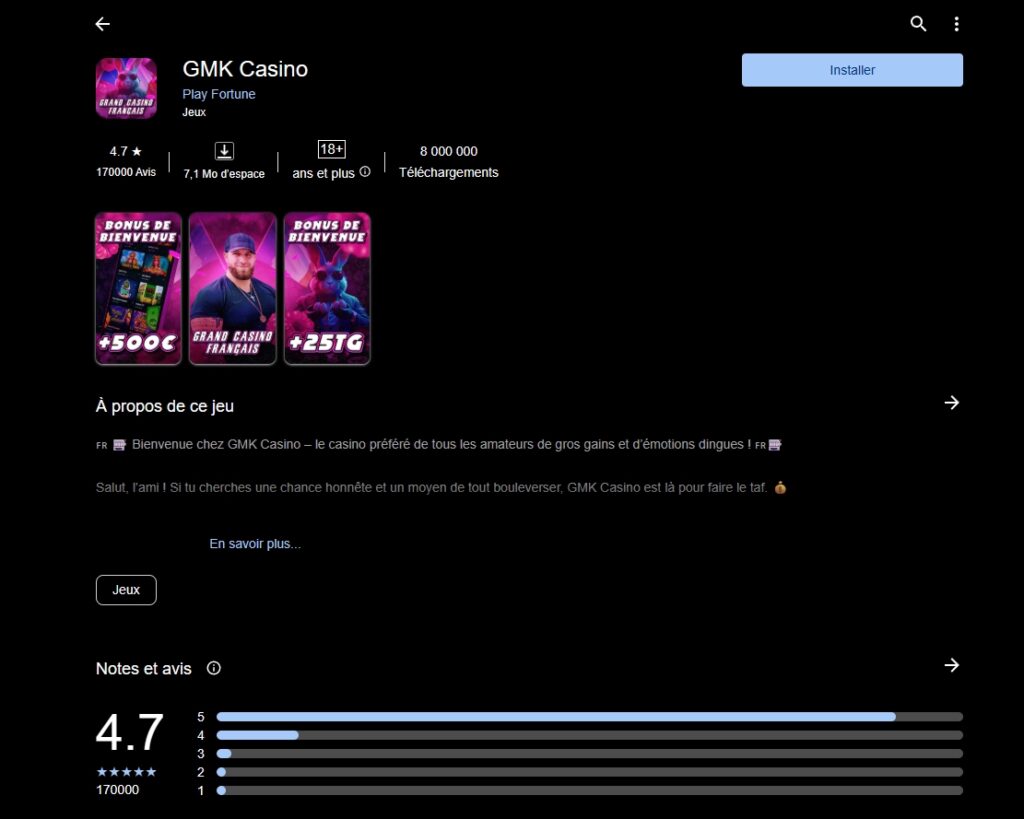Click the En savoir plus link
The image size is (1024, 819).
[255, 544]
